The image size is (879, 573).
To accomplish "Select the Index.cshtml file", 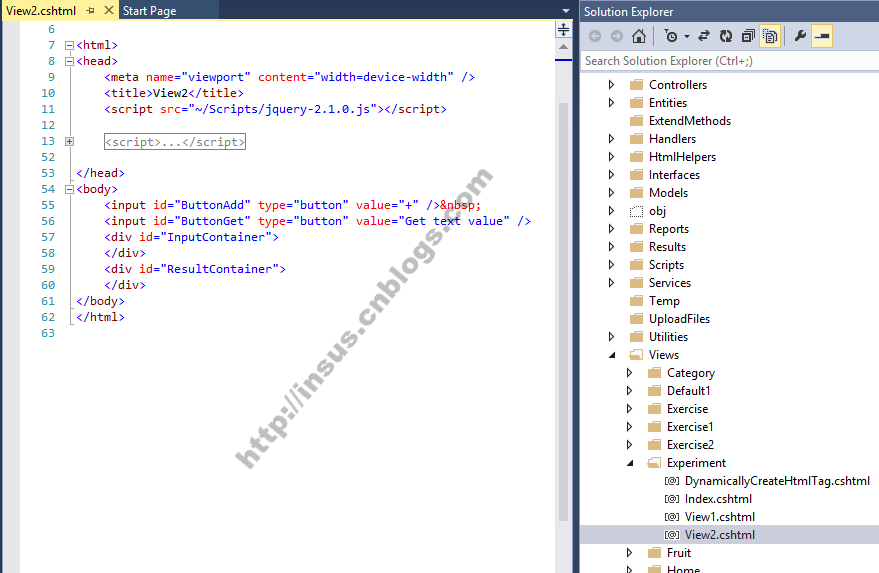I will (x=717, y=499).
